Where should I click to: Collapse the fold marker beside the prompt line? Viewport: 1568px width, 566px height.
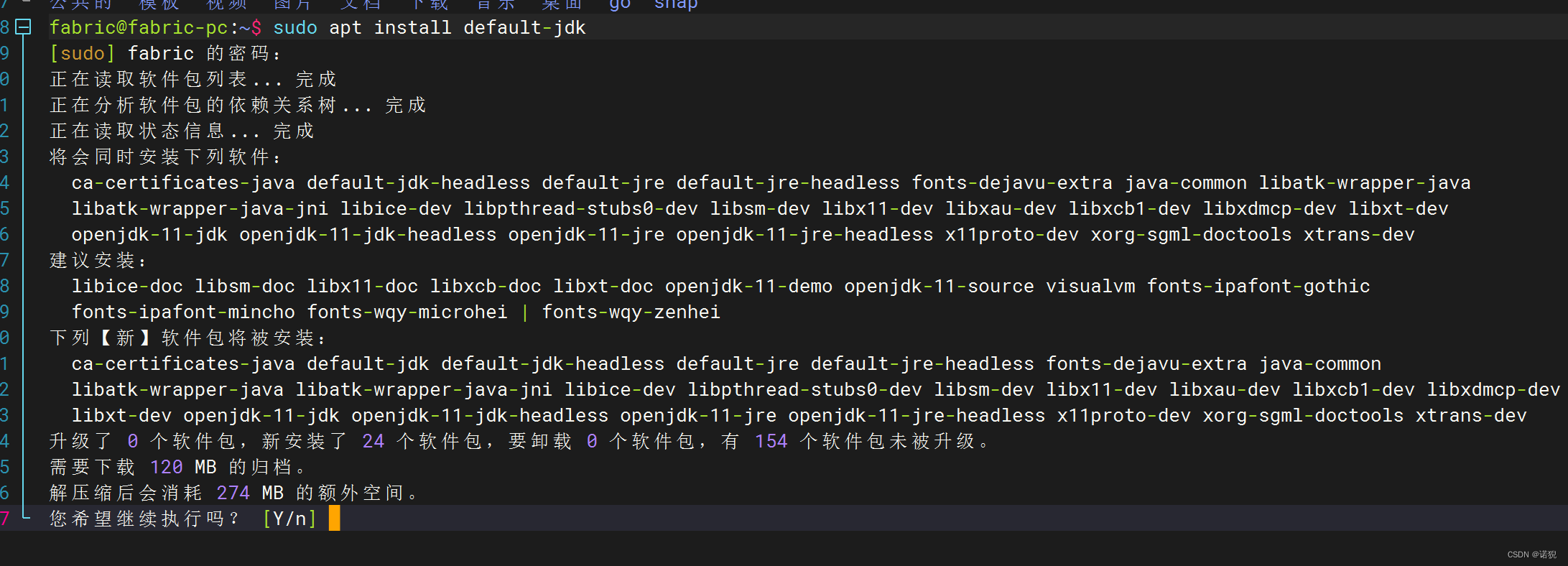pyautogui.click(x=24, y=27)
